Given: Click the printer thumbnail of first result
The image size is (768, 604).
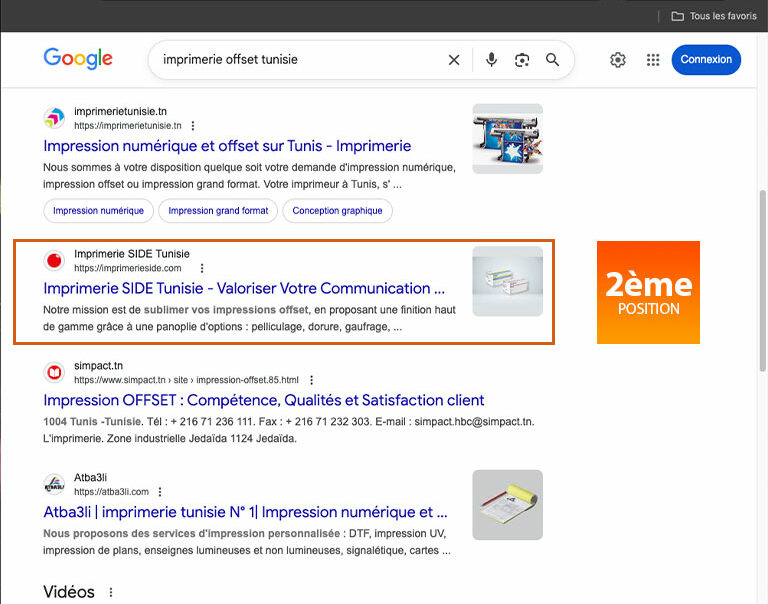Looking at the screenshot, I should tap(507, 138).
